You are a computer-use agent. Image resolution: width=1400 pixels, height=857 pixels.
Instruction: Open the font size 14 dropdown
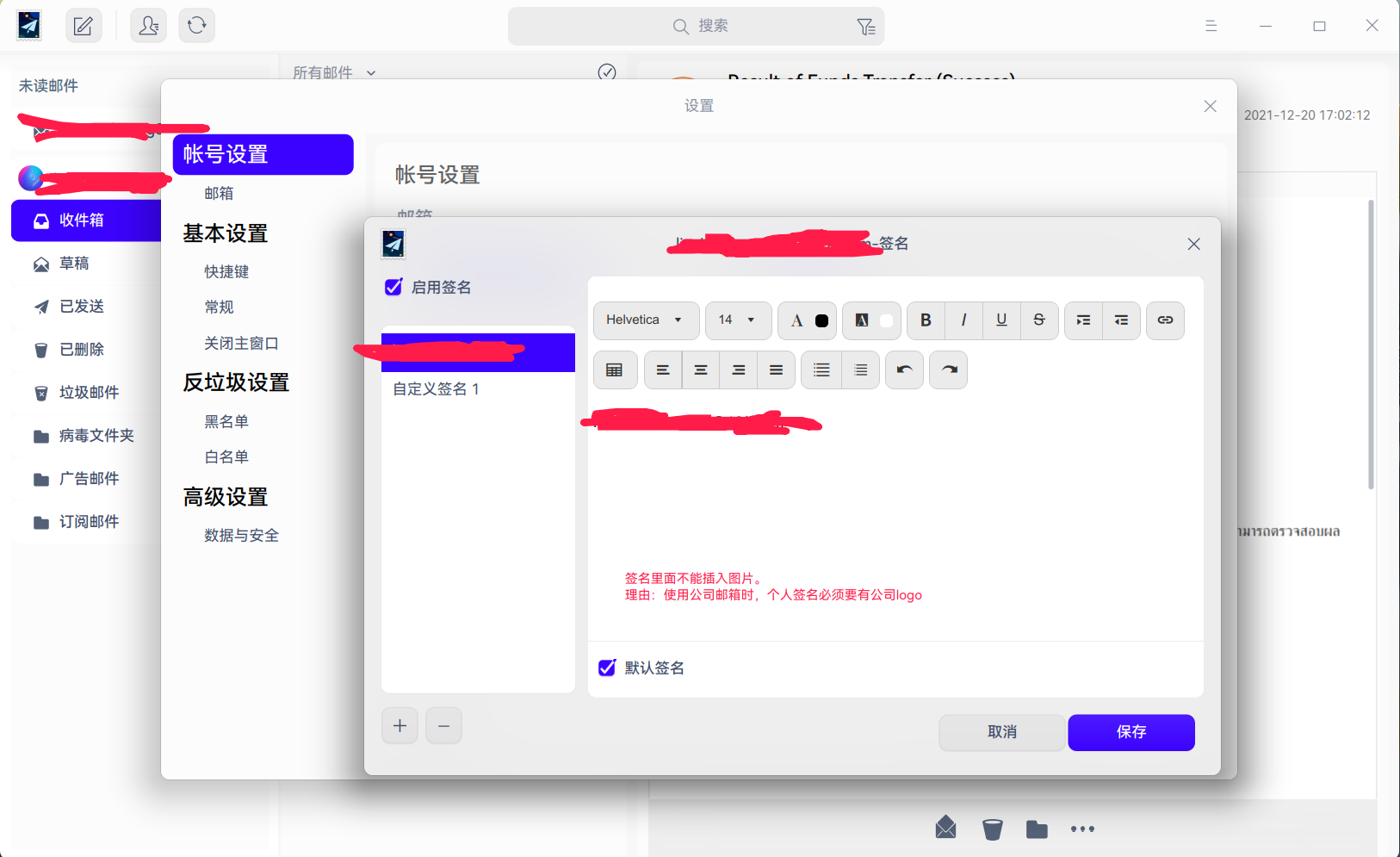click(x=739, y=320)
